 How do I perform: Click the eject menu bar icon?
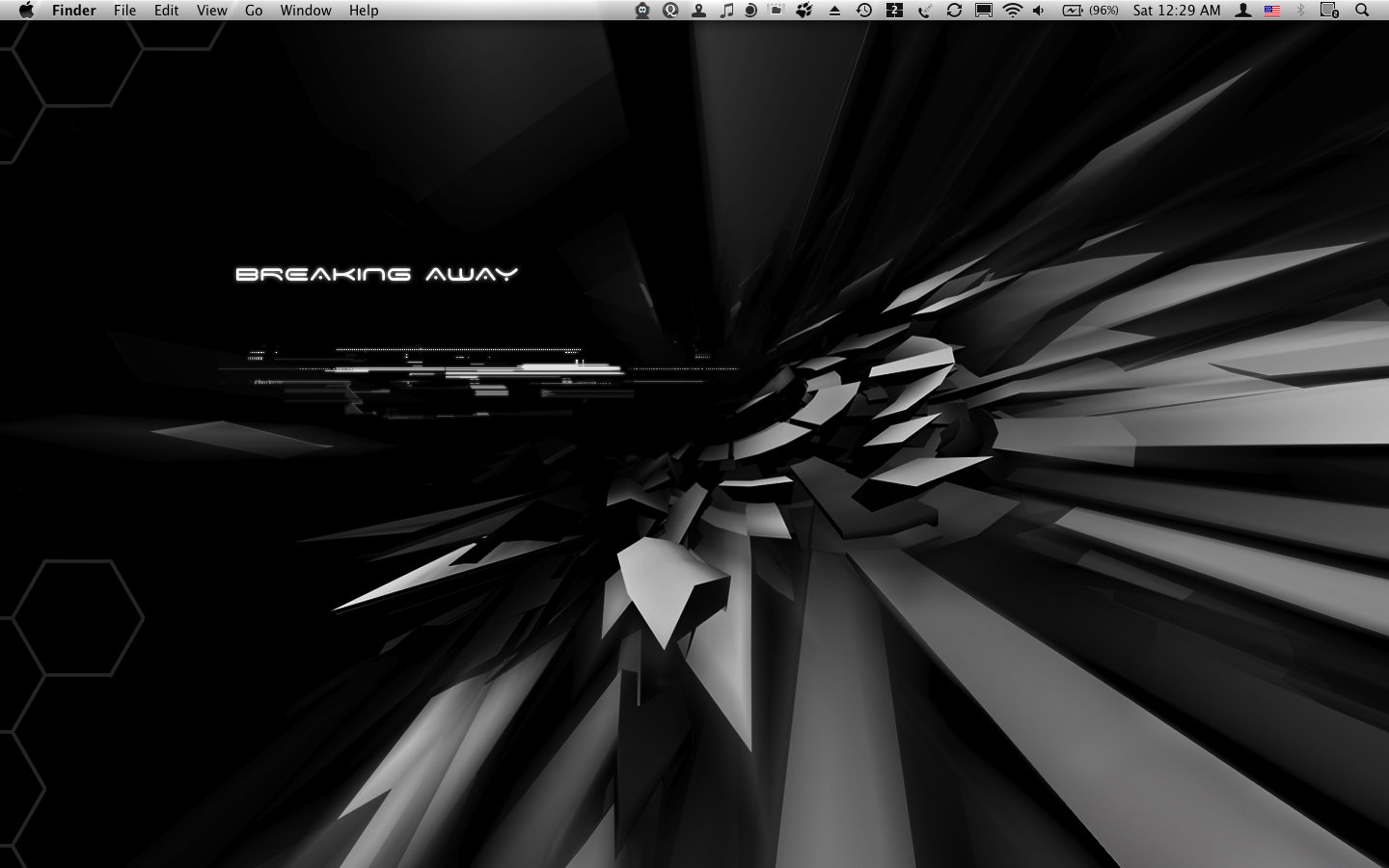click(834, 11)
